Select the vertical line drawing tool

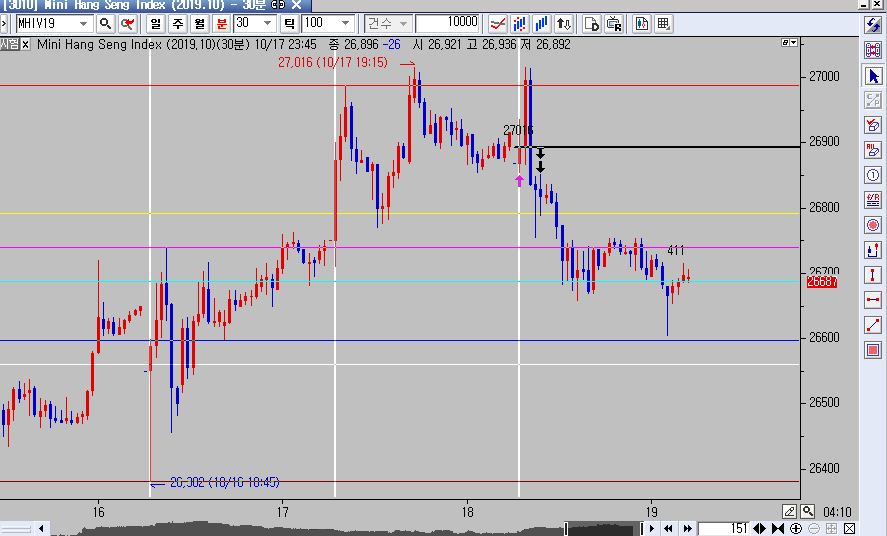[x=874, y=274]
